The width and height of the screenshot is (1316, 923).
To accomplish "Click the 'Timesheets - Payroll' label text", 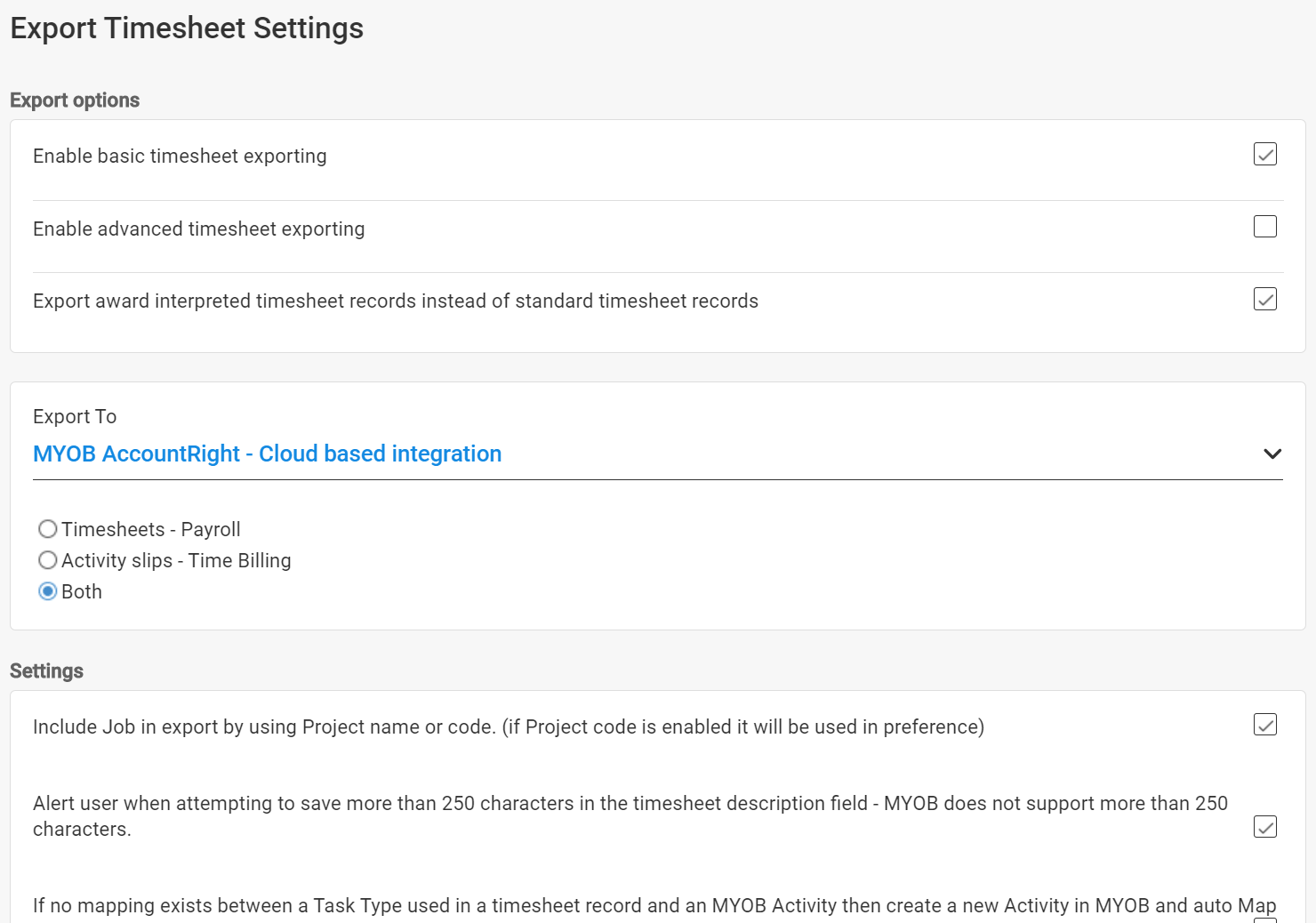I will point(151,529).
